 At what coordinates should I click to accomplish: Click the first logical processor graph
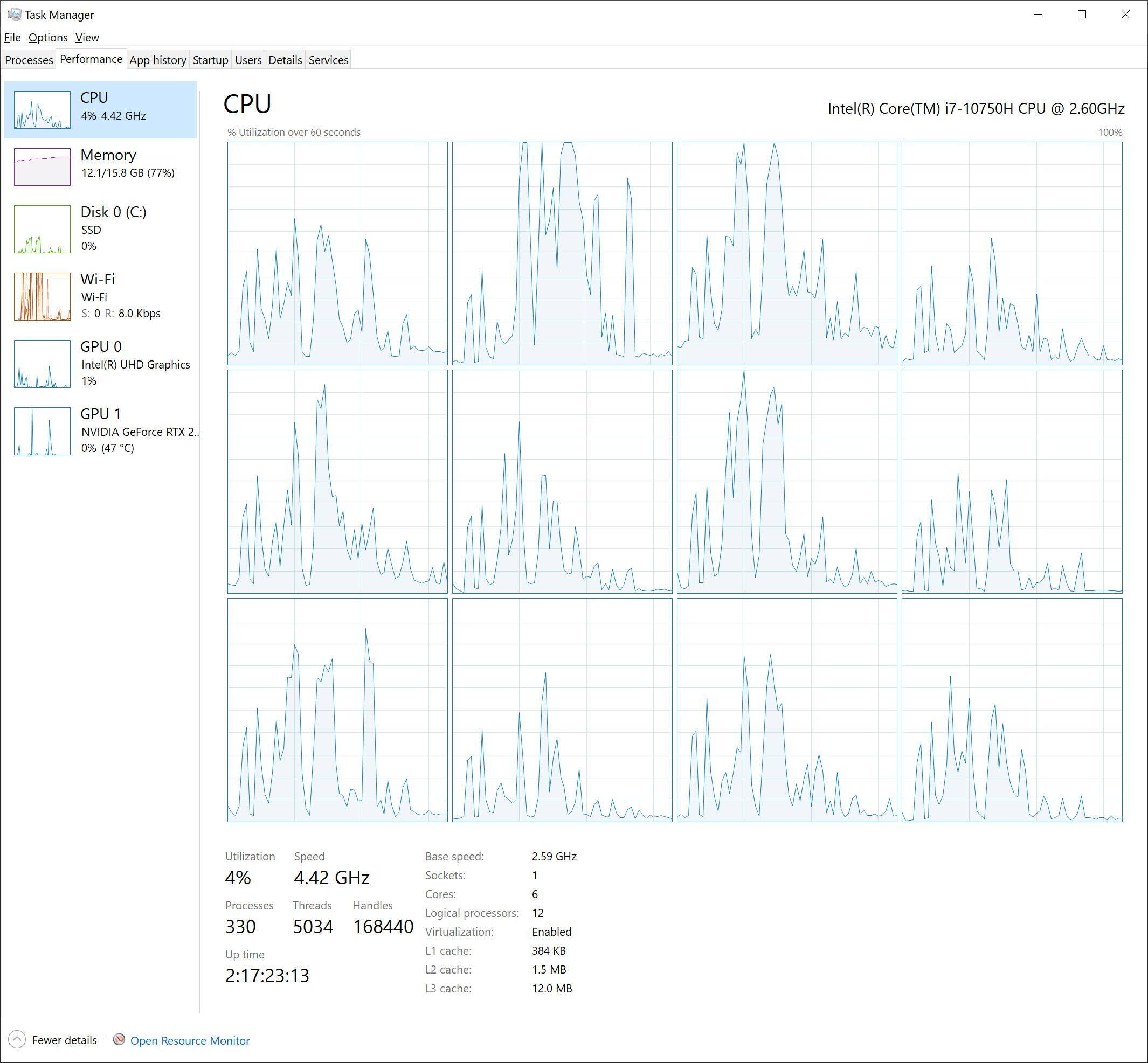tap(337, 253)
